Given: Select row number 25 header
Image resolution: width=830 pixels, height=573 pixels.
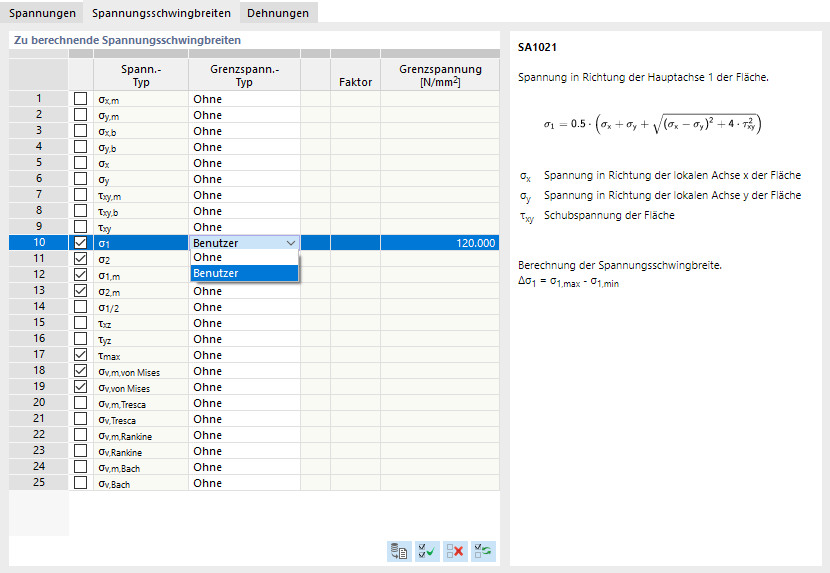Looking at the screenshot, I should (39, 482).
